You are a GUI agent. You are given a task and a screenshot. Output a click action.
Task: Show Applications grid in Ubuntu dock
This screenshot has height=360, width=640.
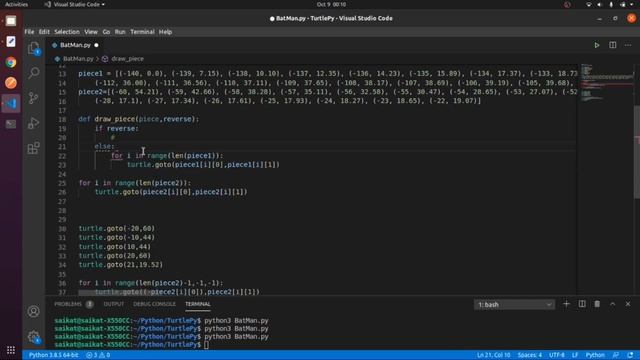coord(11,350)
